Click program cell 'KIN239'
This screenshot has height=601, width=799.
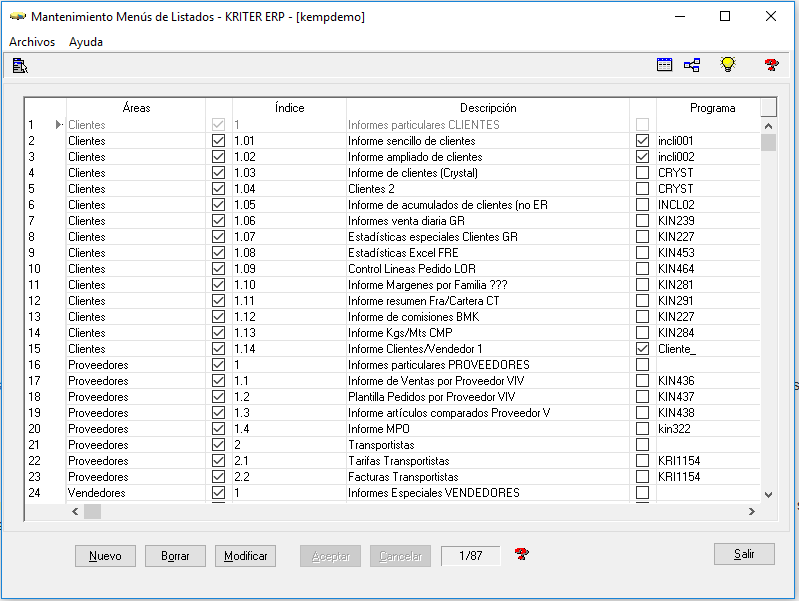click(708, 221)
